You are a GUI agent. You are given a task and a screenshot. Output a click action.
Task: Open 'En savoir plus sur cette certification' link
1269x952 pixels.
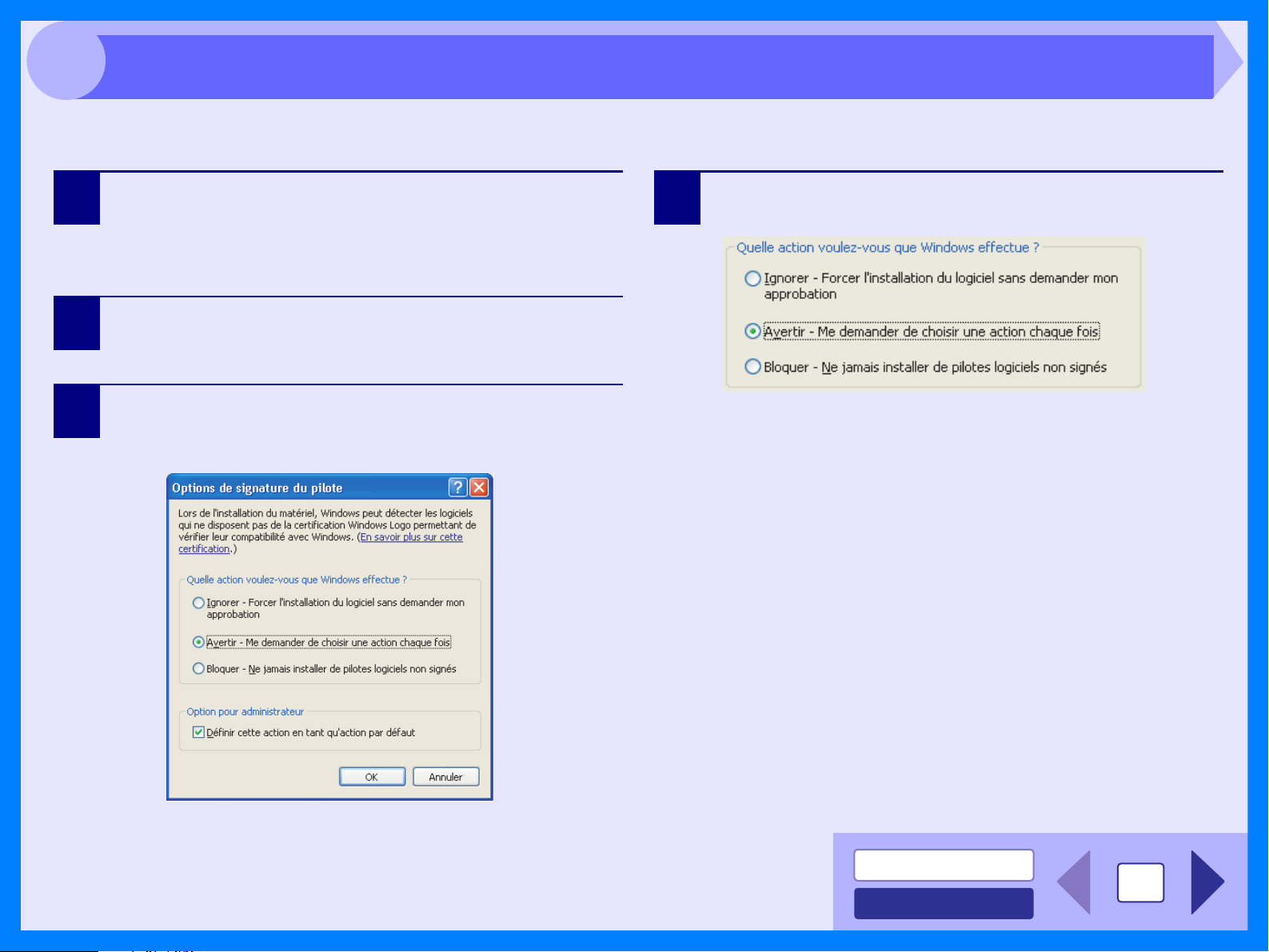point(411,537)
